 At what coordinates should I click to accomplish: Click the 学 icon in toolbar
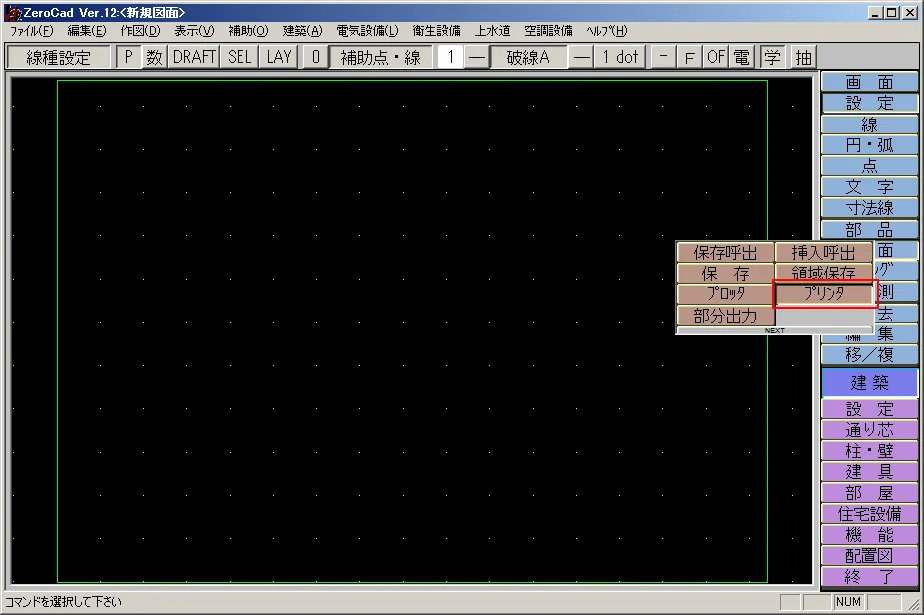pos(773,57)
